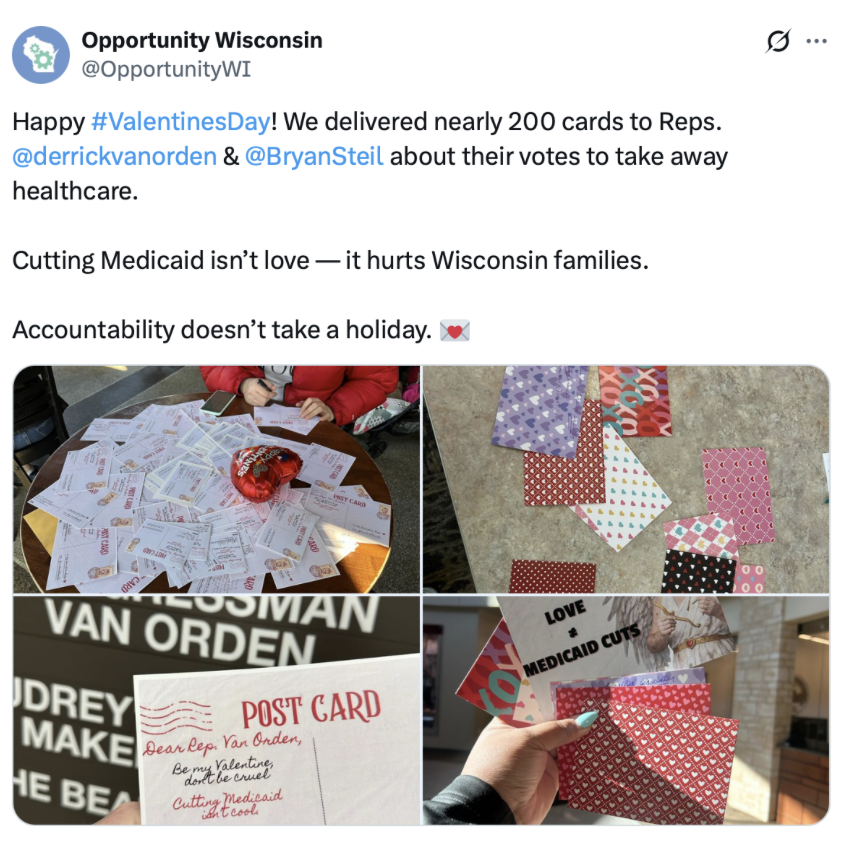The width and height of the screenshot is (852, 852).
Task: Click the Opportunity Wisconsin display name
Action: tap(202, 40)
